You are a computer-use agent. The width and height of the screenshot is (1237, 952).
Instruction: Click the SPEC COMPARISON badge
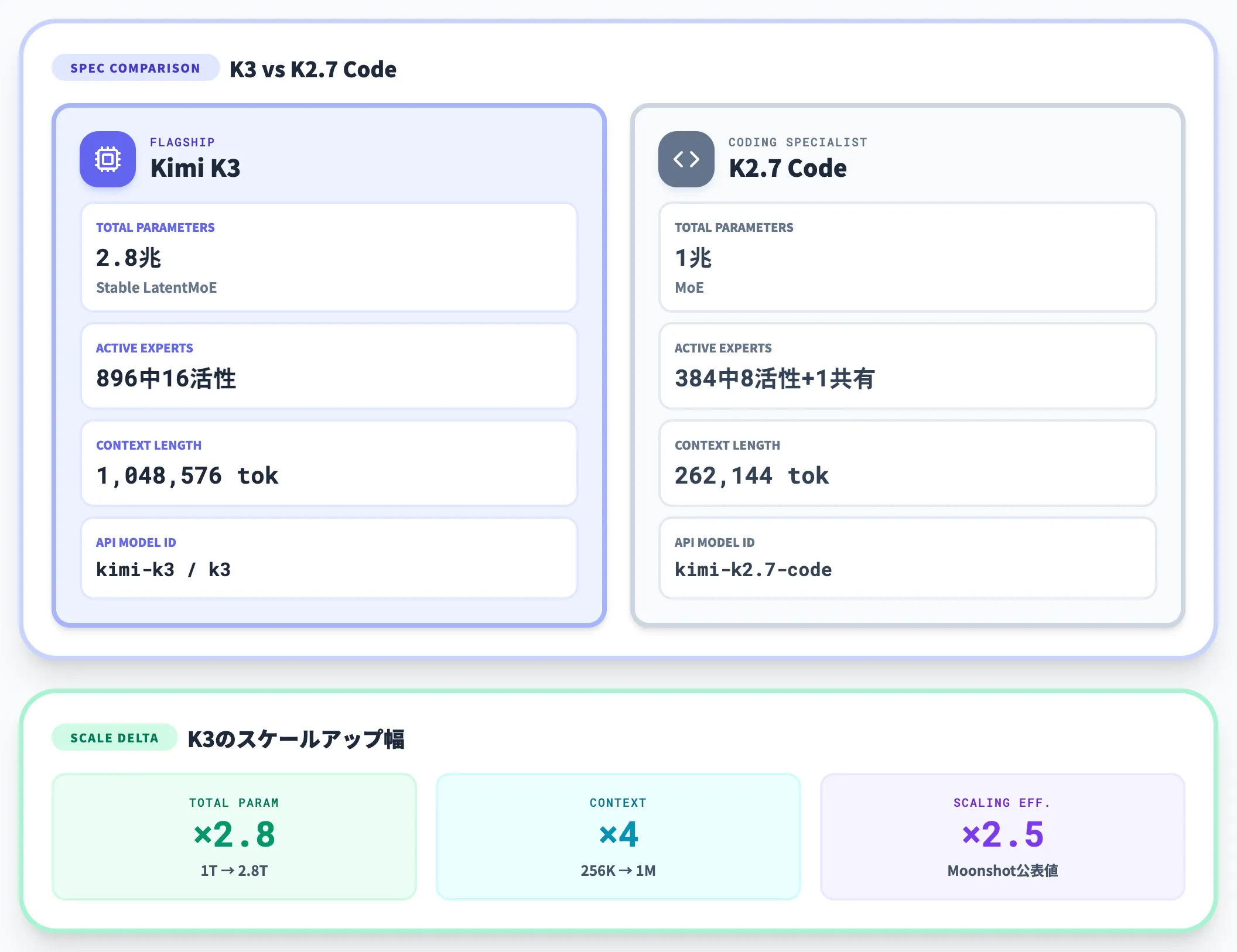pos(135,68)
